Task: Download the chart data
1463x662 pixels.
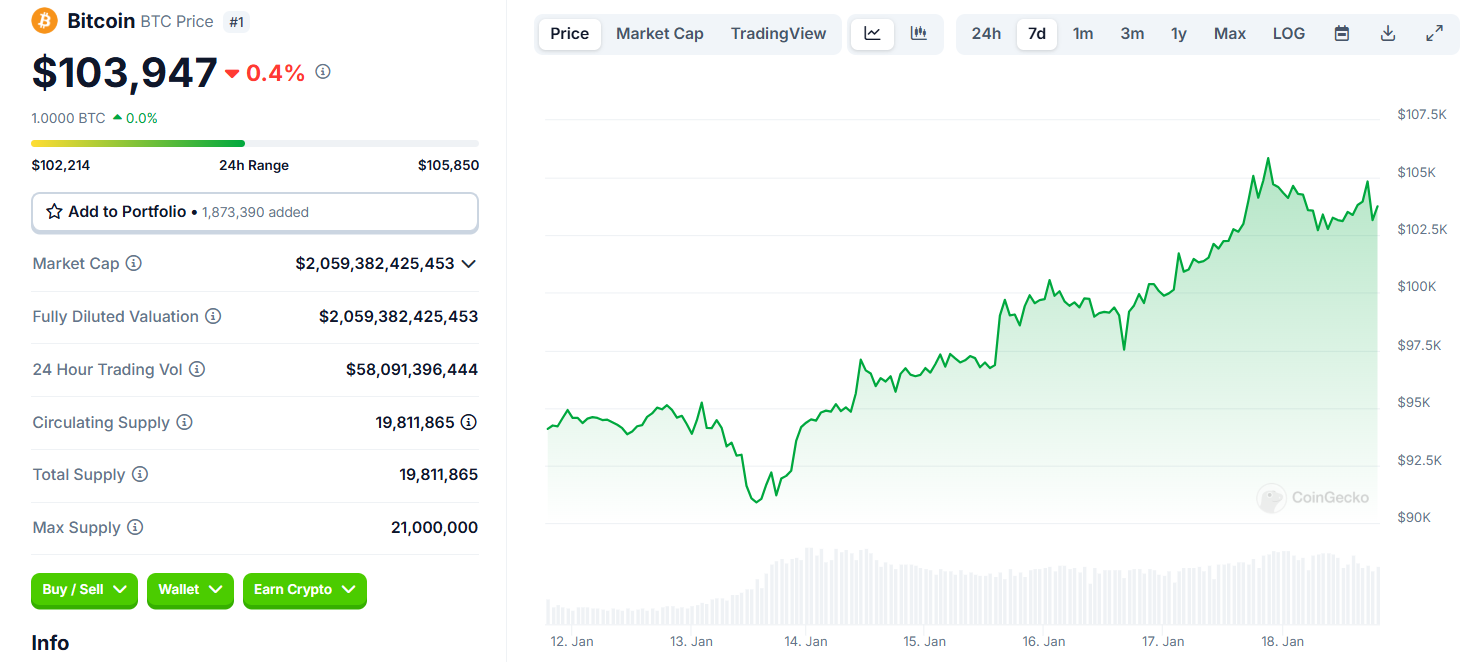Action: (x=1388, y=34)
